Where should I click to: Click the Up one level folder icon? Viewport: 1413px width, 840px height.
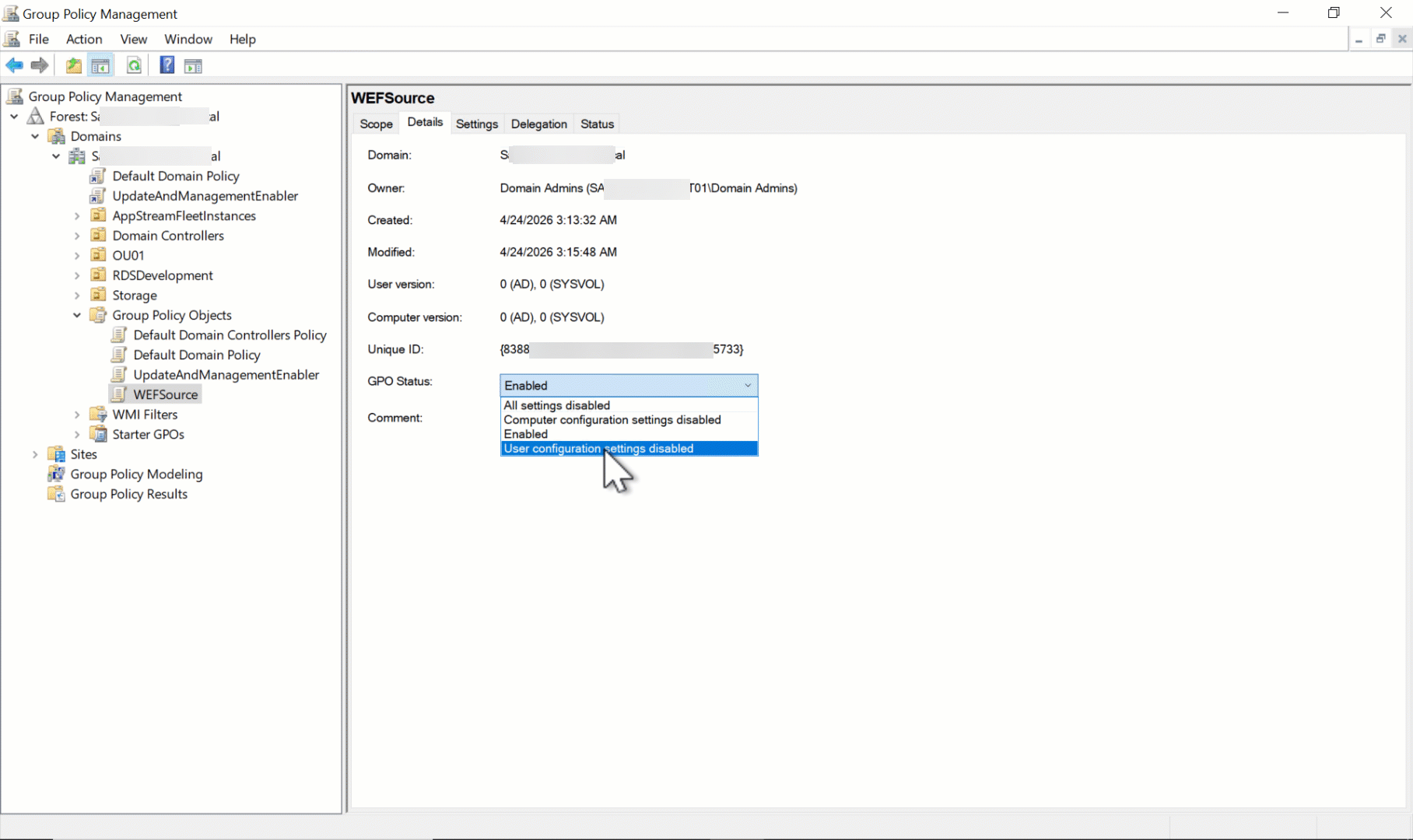coord(74,65)
